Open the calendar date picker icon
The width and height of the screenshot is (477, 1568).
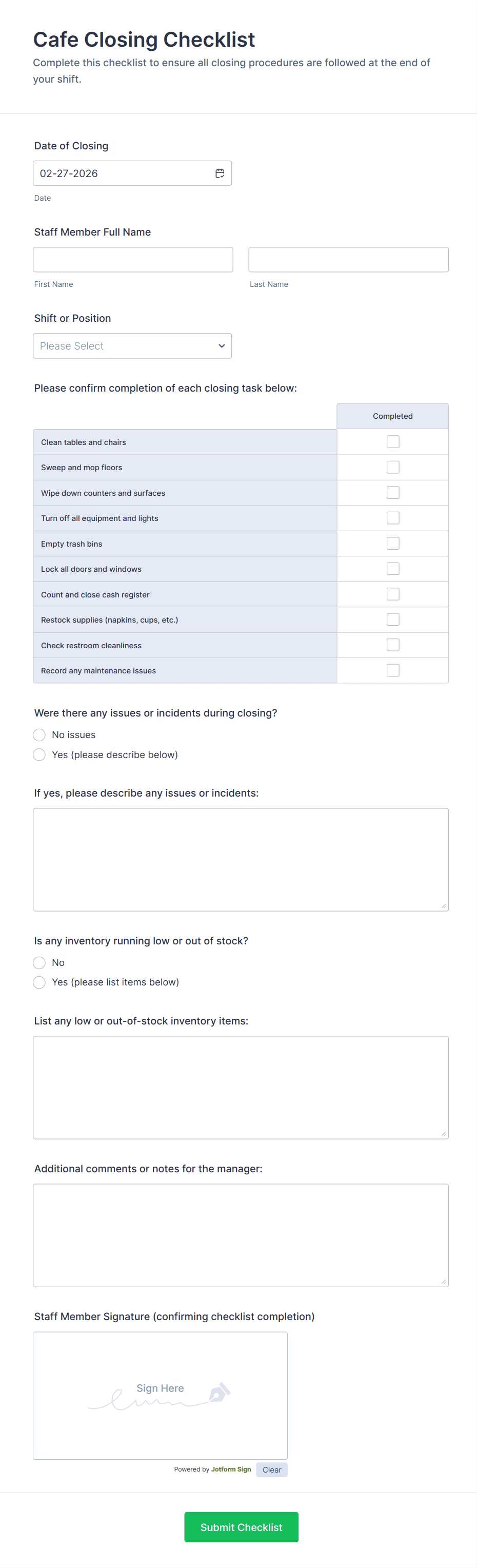coord(220,173)
